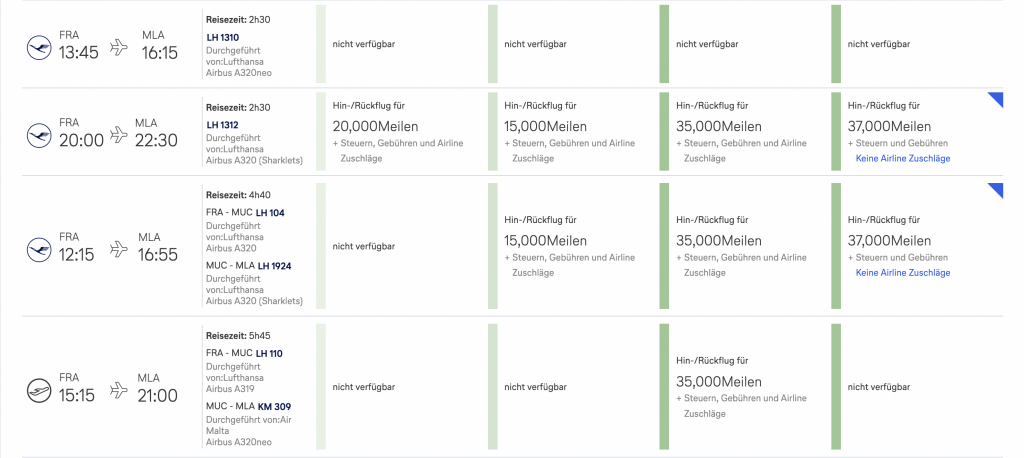Click the blue corner marker on the 12:15 flight's 37,000 fare

pos(996,190)
